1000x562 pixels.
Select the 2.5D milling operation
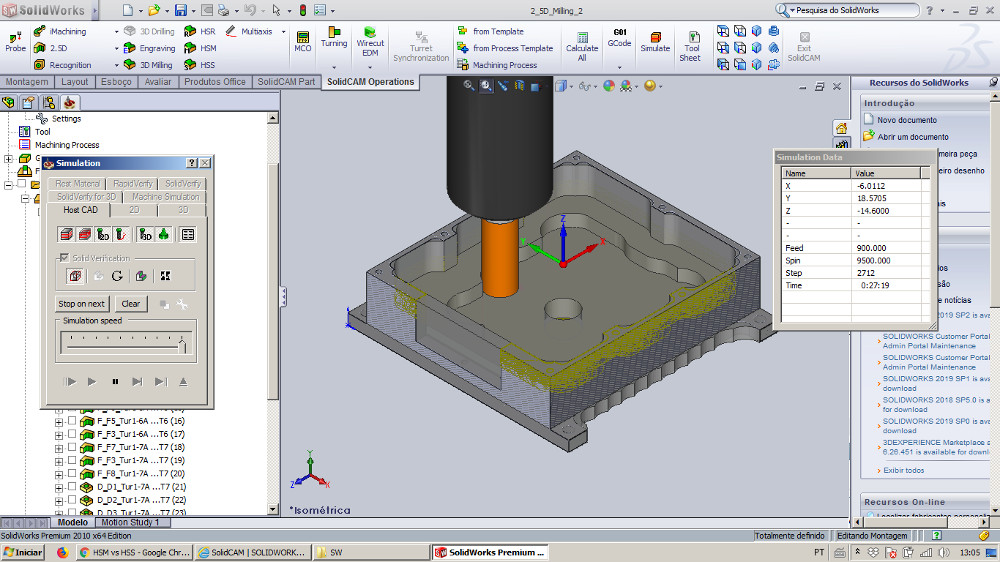click(x=51, y=48)
